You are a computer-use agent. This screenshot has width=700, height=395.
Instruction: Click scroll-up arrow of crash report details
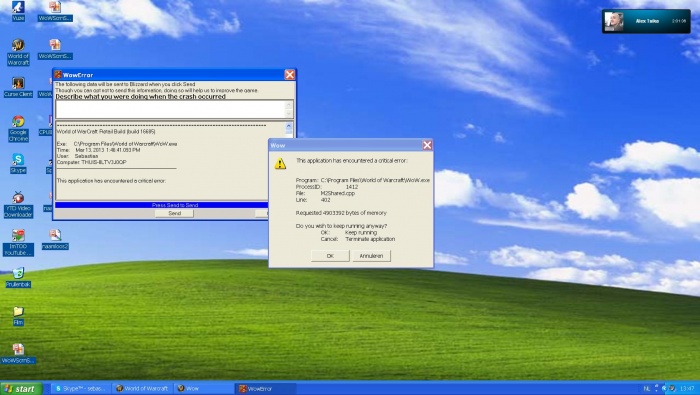point(288,126)
